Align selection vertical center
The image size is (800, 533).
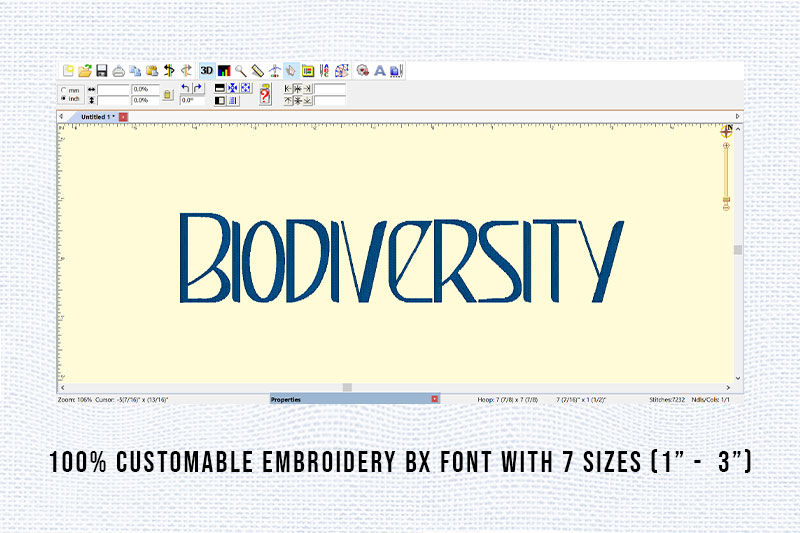point(298,100)
